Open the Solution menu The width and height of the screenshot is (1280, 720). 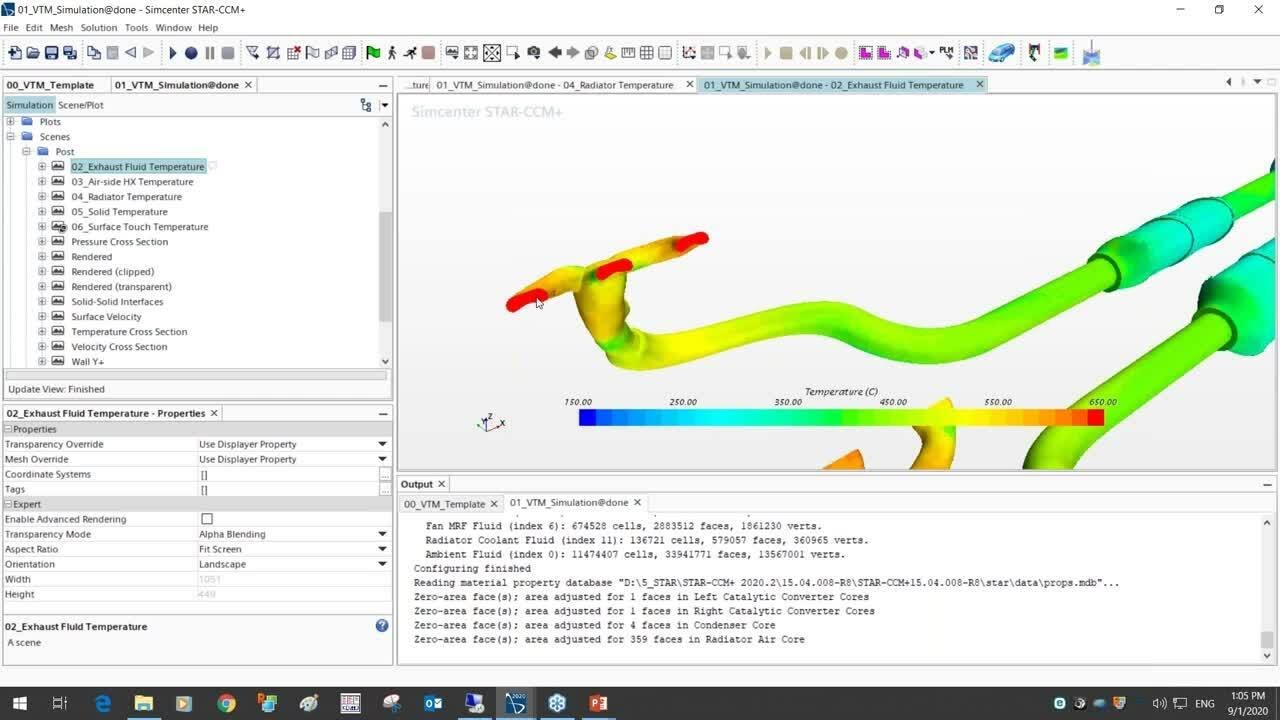point(99,28)
